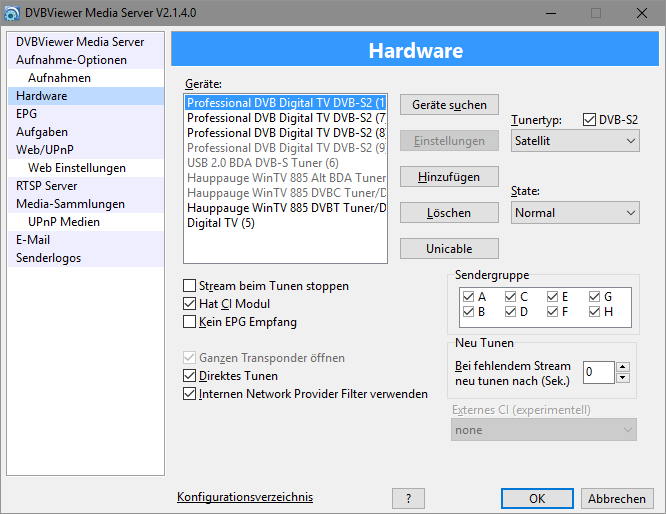The width and height of the screenshot is (666, 514).
Task: Confirm with OK button
Action: tap(537, 498)
